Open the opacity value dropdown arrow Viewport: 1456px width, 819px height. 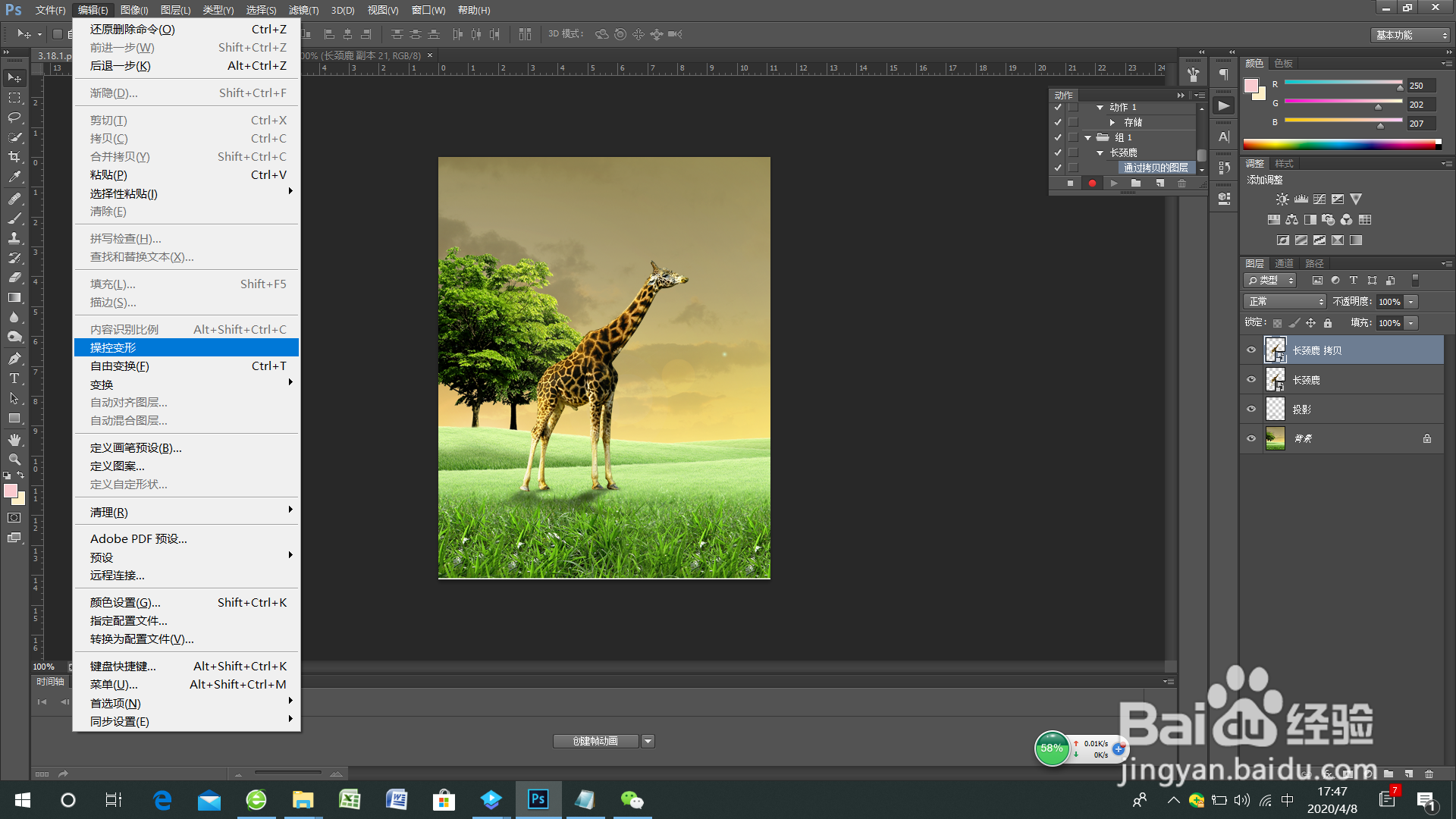point(1411,302)
